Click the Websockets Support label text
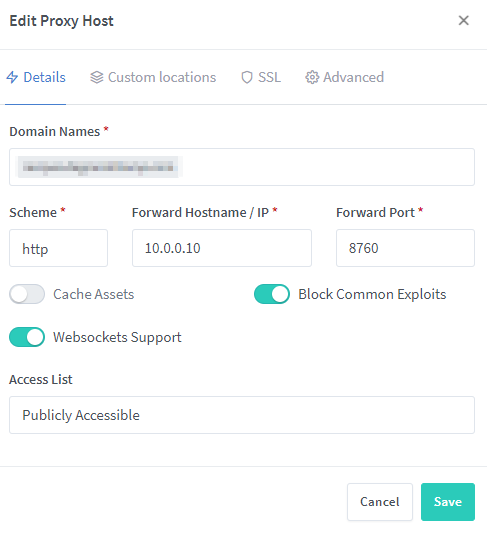Screen dimensions: 487x534 tap(117, 337)
